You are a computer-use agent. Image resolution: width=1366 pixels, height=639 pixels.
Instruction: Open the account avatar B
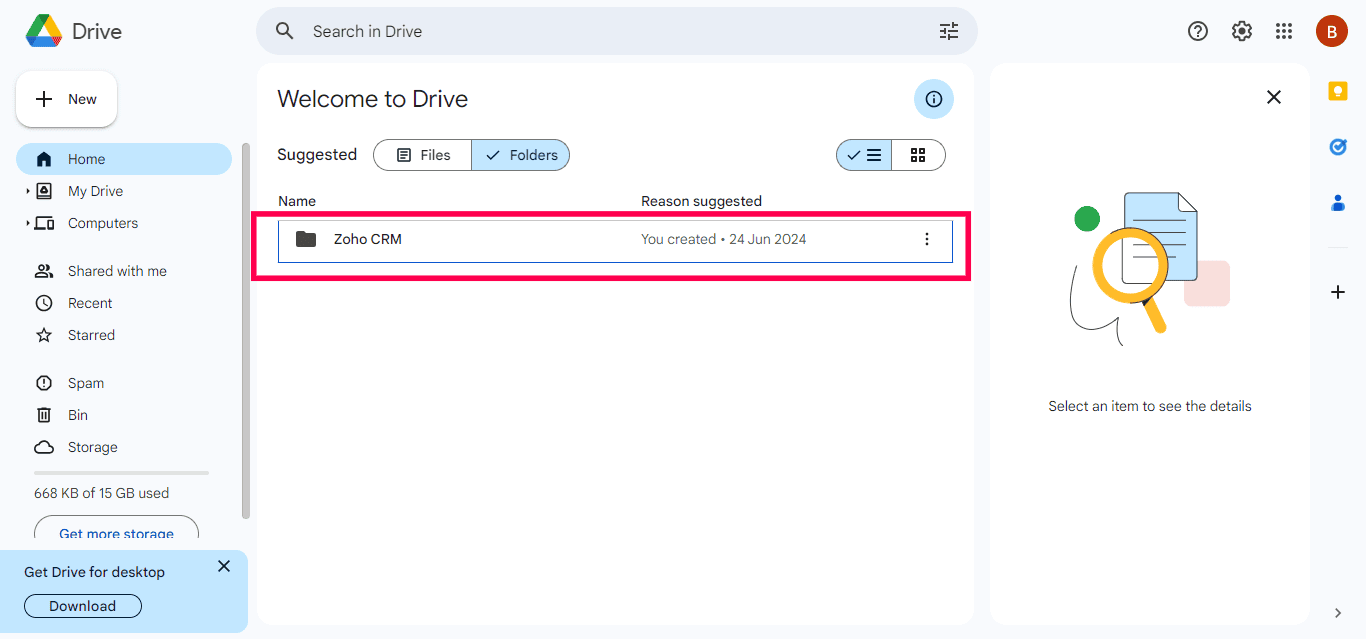point(1331,31)
